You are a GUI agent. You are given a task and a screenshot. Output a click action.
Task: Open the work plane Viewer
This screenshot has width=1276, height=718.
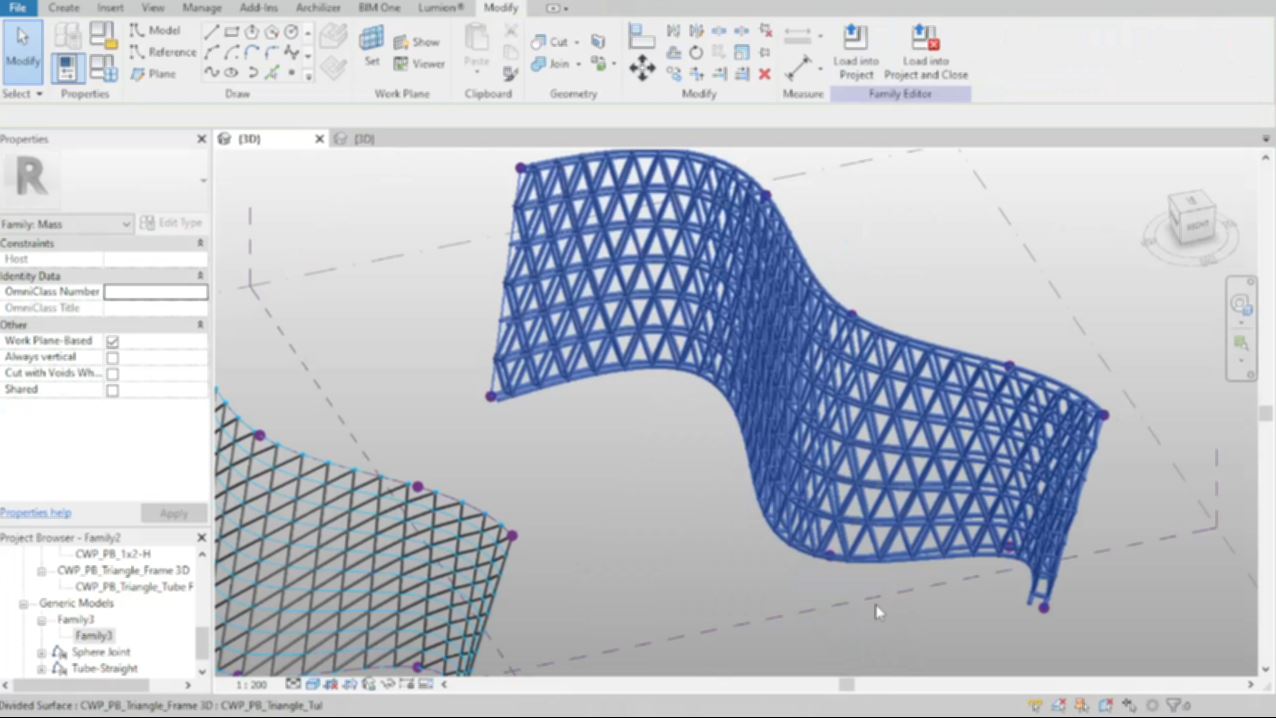[x=419, y=64]
